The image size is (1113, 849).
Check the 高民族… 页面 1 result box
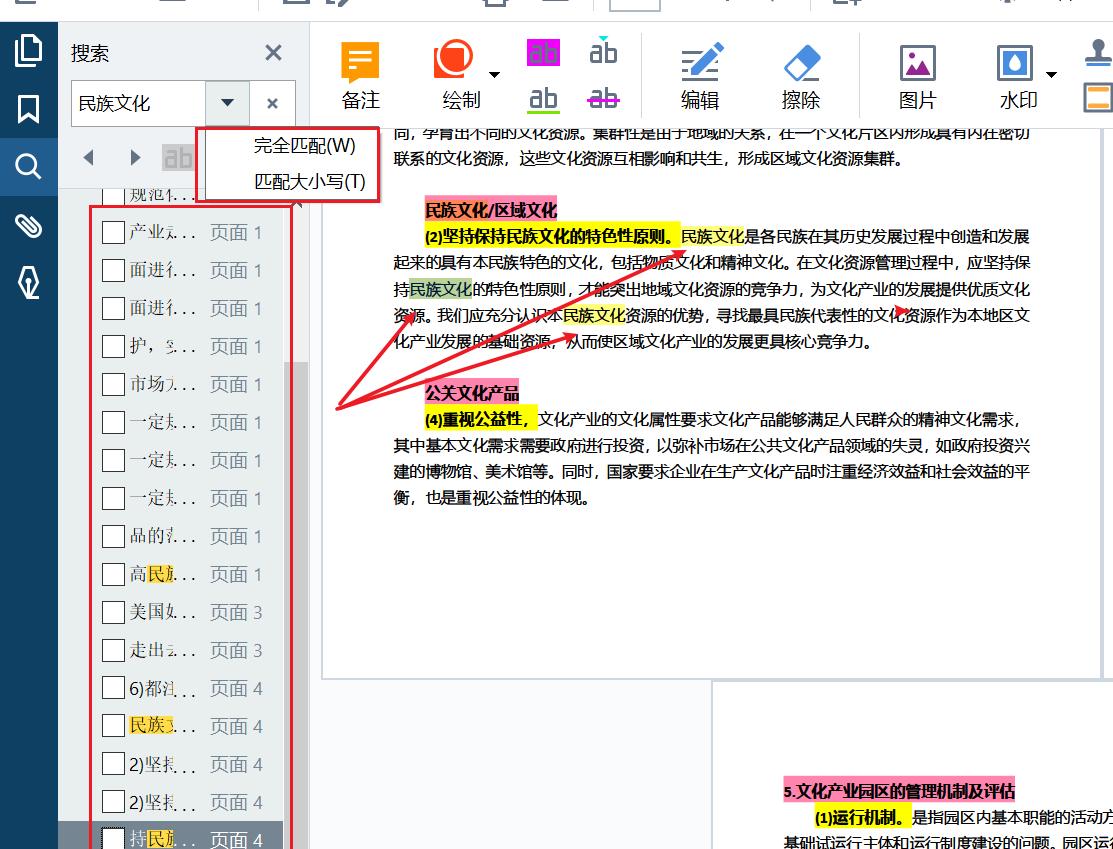[x=113, y=574]
